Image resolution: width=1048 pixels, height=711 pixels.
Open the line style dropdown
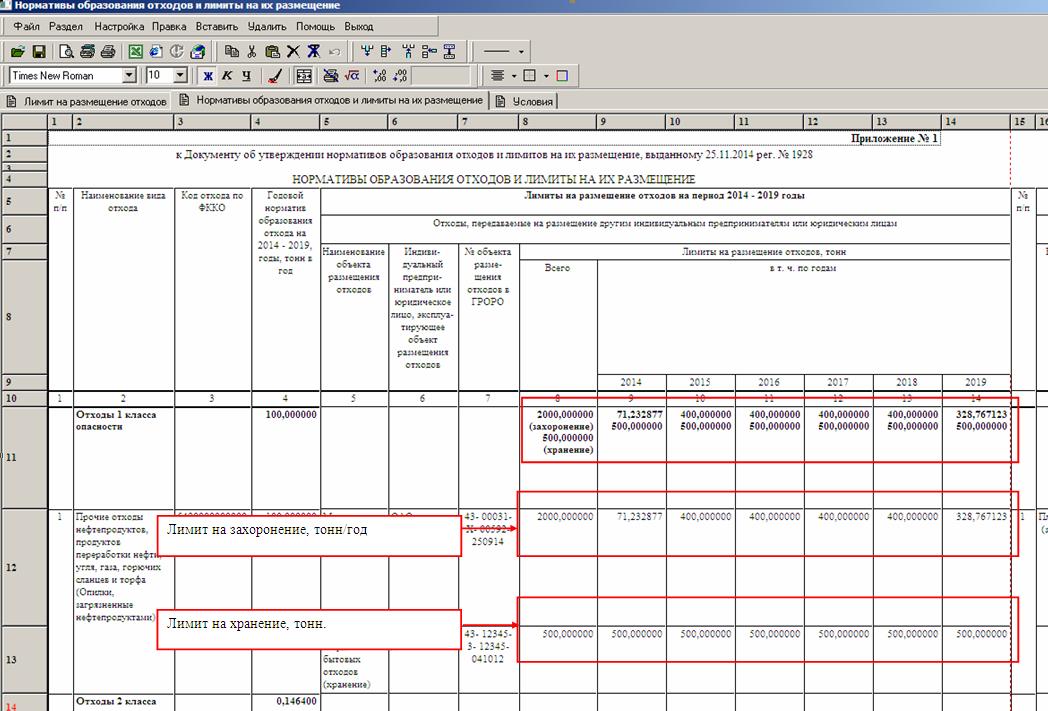(x=521, y=51)
